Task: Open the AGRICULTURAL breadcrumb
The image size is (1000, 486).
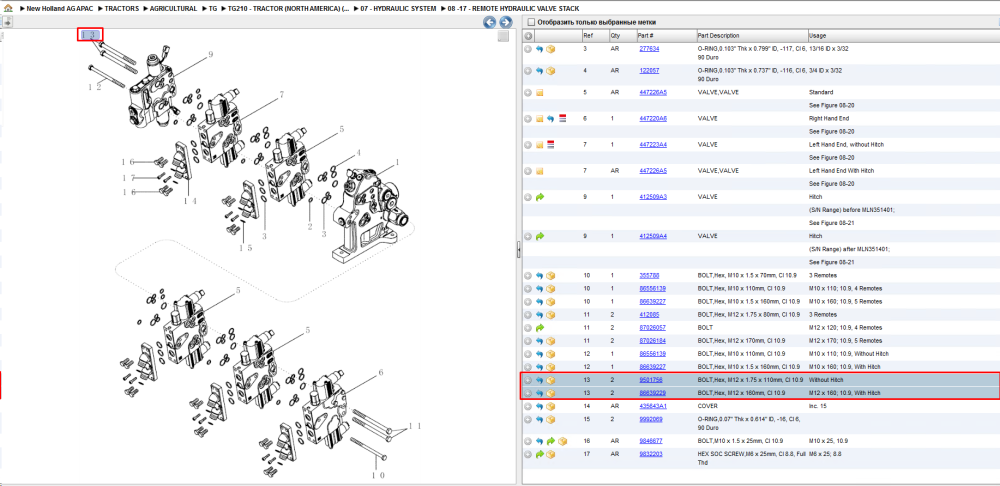Action: point(173,9)
